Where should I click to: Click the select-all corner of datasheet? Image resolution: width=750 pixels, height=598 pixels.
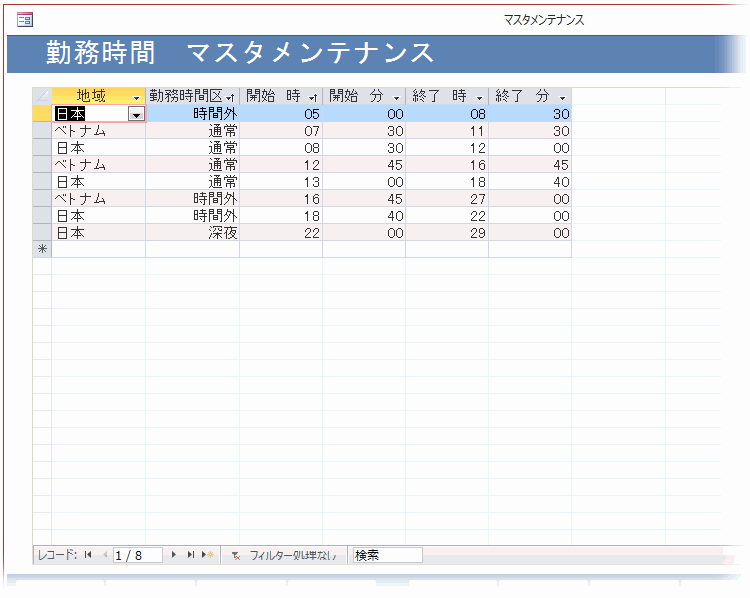point(42,96)
